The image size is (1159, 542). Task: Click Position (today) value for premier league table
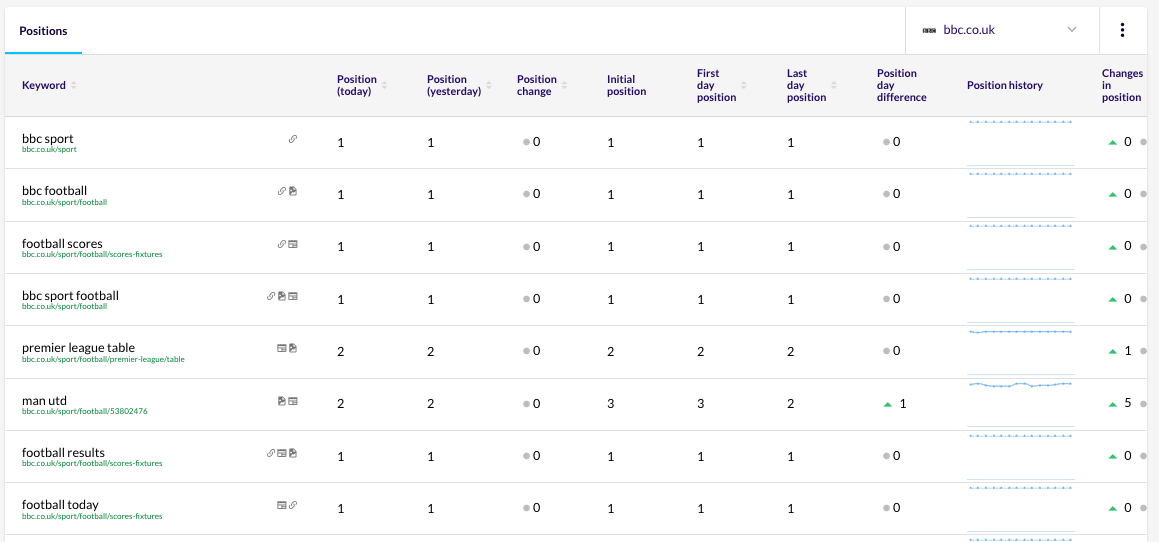(x=341, y=352)
